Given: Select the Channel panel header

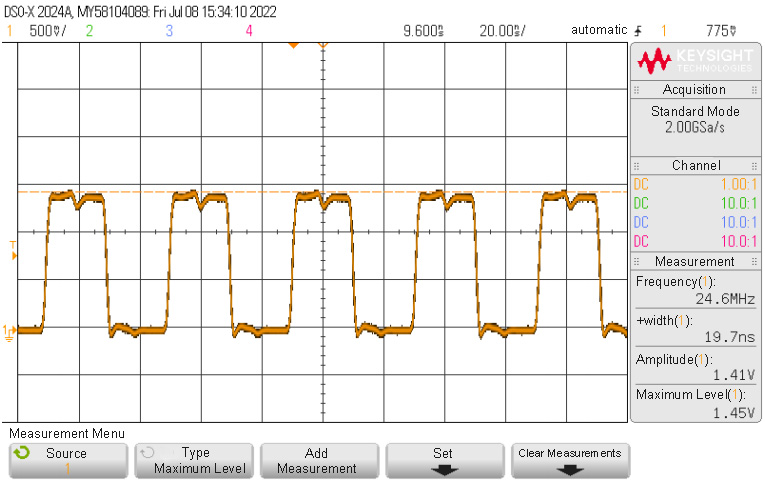Looking at the screenshot, I should pyautogui.click(x=696, y=165).
